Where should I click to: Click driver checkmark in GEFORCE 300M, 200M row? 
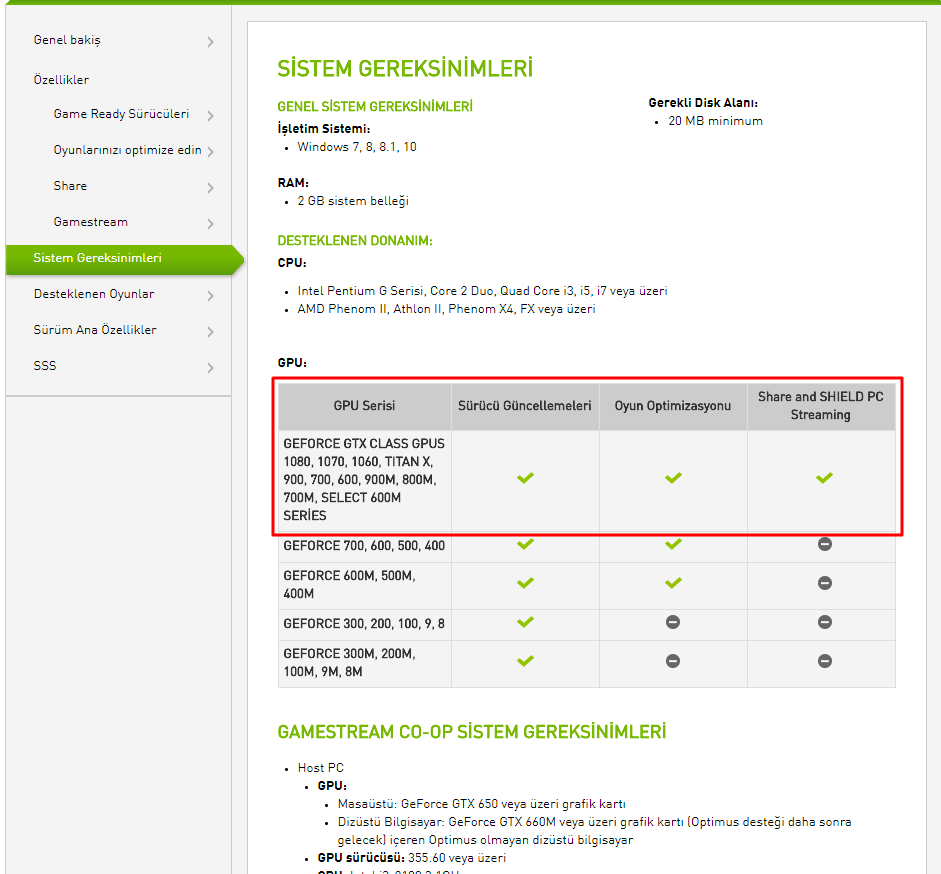(x=525, y=661)
